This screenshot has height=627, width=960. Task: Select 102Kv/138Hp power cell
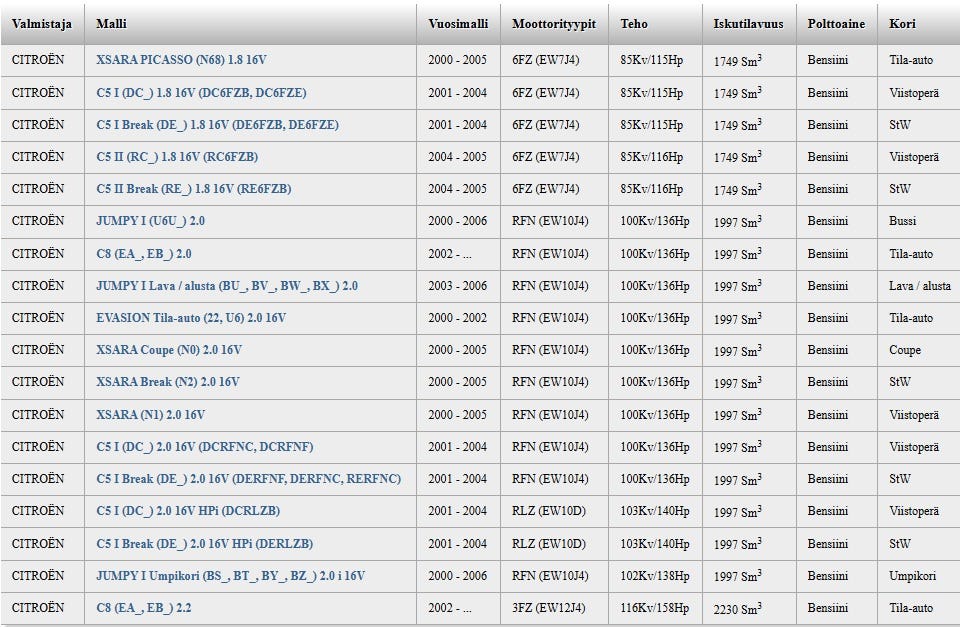point(654,576)
